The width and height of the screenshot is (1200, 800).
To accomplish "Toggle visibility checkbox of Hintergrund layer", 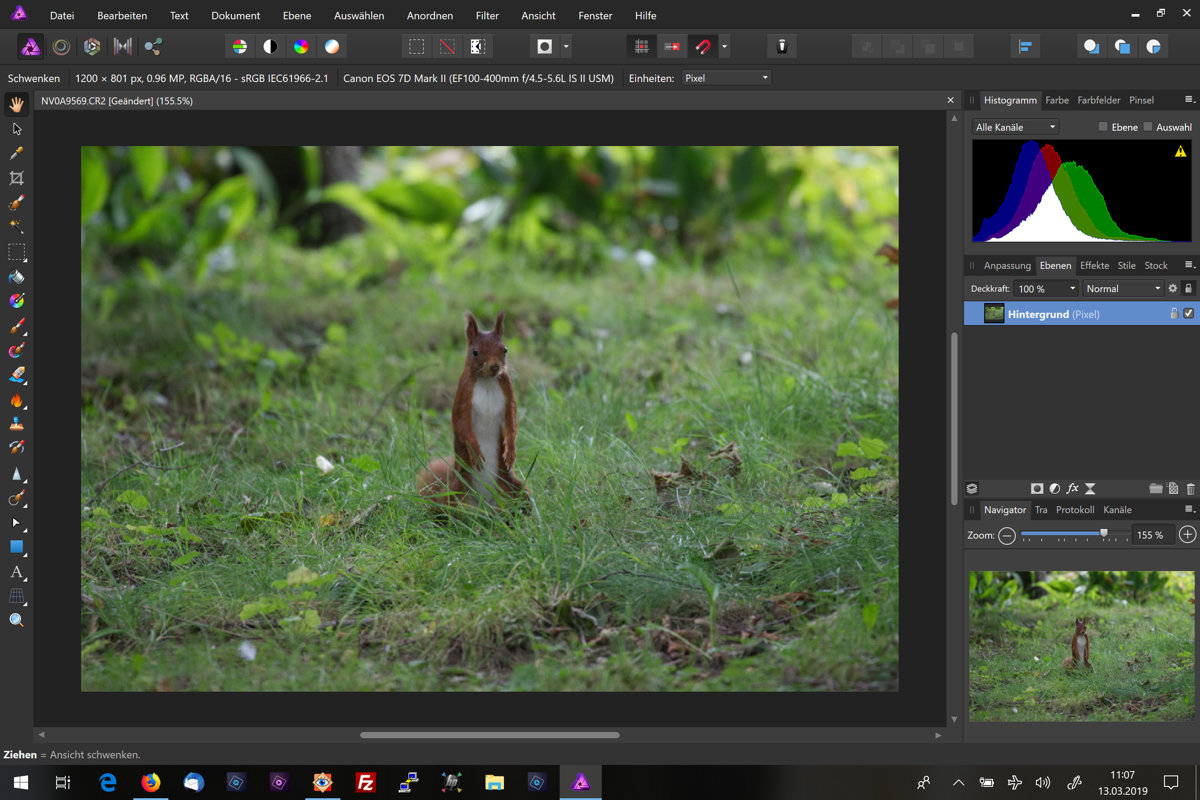I will coord(1188,314).
